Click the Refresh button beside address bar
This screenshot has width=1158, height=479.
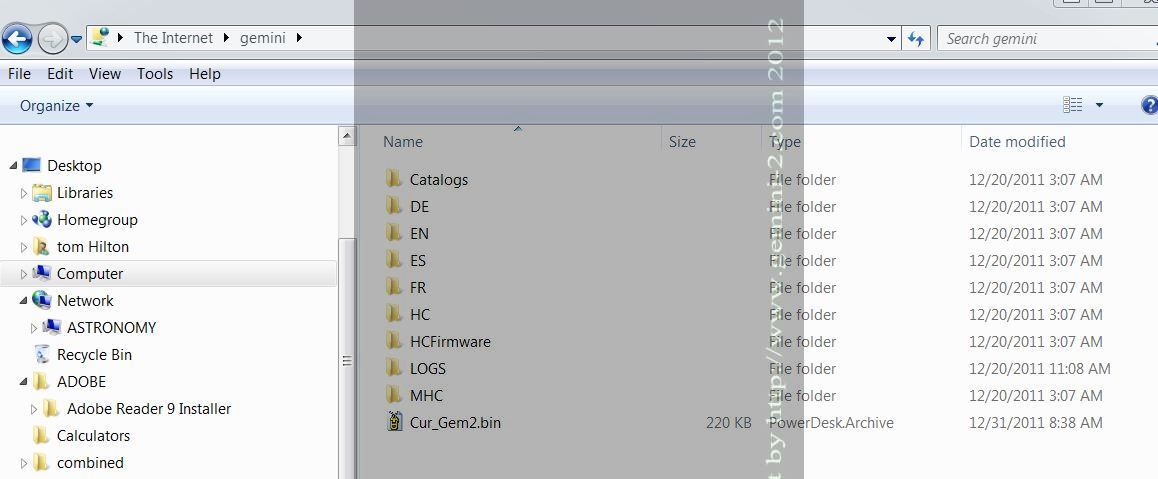(916, 39)
